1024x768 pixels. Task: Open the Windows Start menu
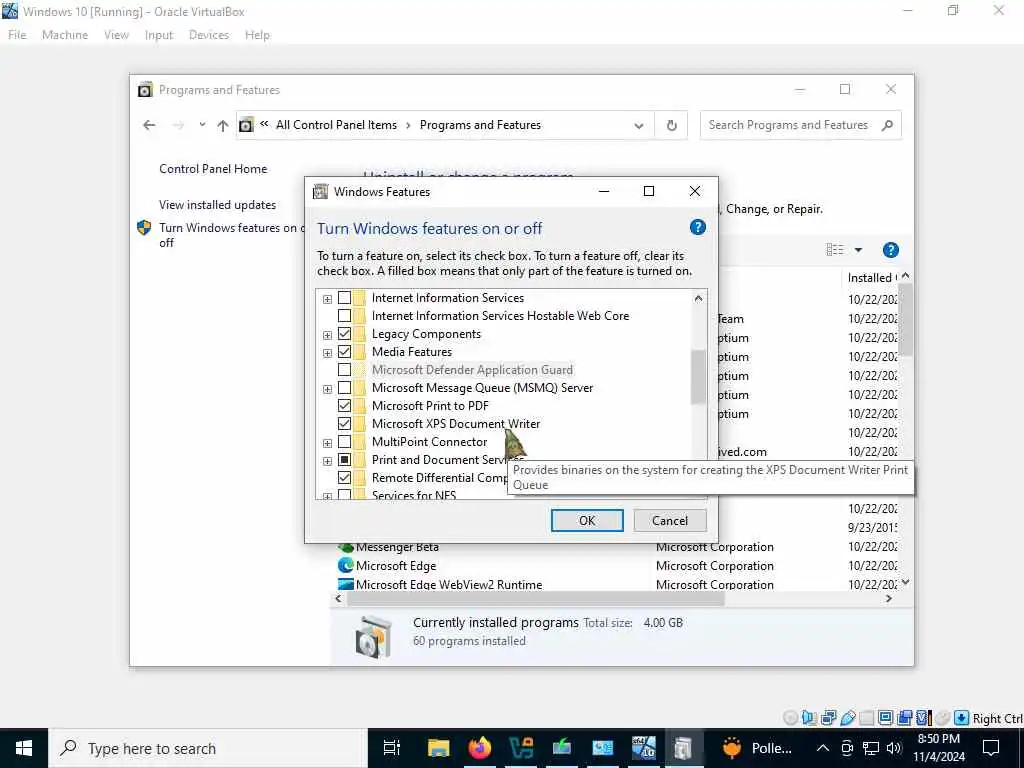(x=24, y=748)
